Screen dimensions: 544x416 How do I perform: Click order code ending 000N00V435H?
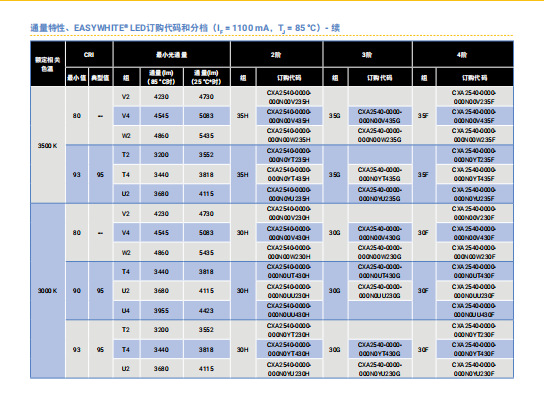[x=289, y=116]
